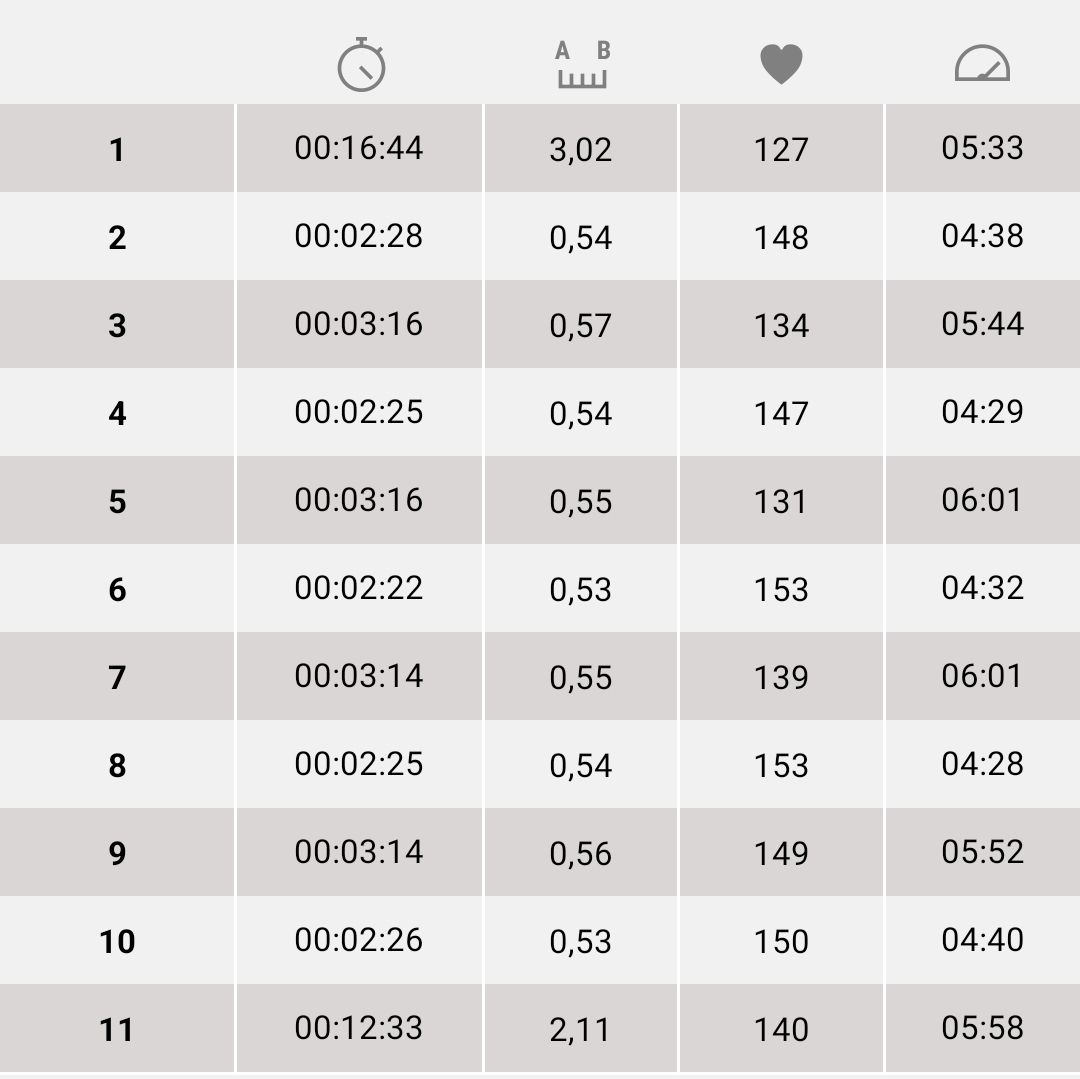Select lap number 5 row label

(x=117, y=501)
